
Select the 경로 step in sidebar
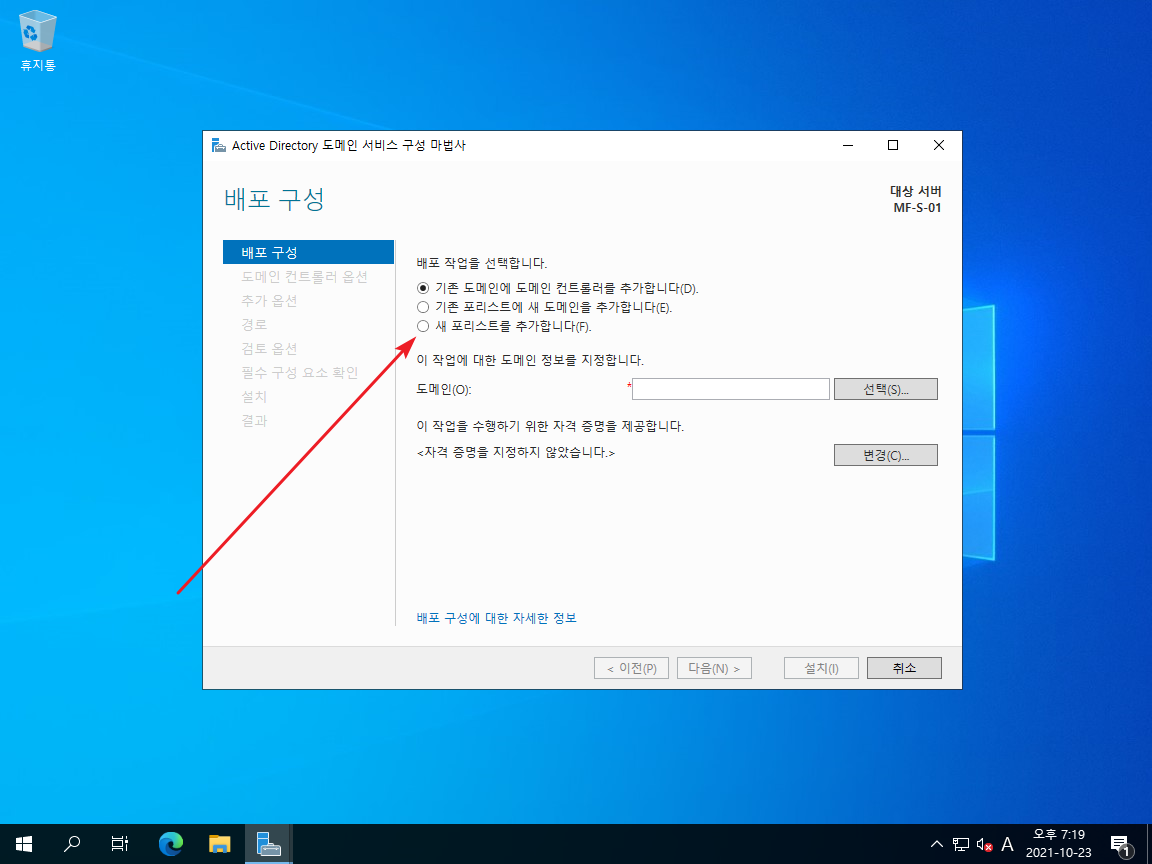point(254,324)
